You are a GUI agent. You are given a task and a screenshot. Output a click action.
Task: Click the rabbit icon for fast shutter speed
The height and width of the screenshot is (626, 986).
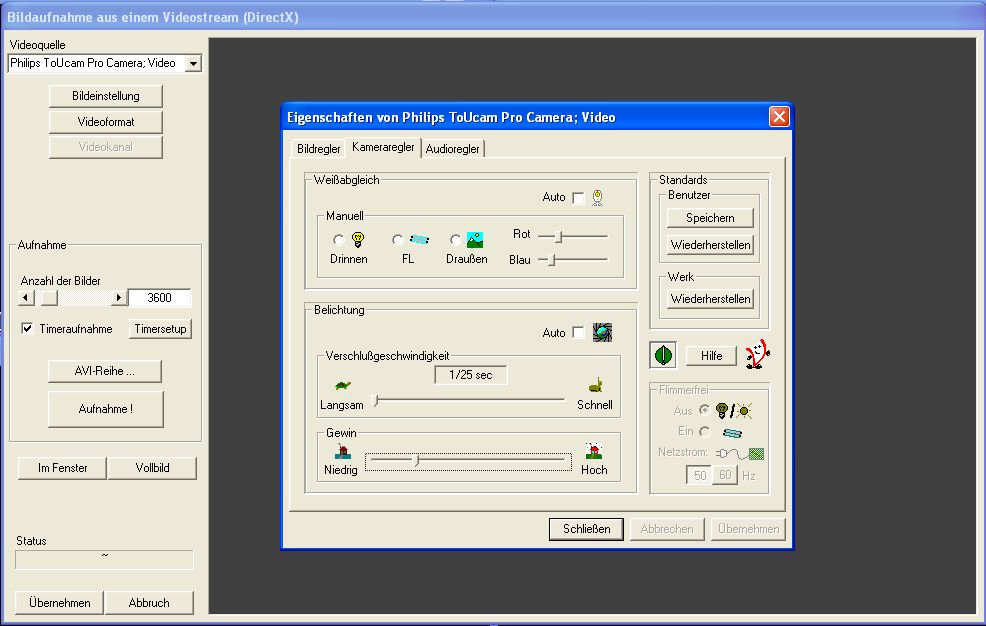594,385
